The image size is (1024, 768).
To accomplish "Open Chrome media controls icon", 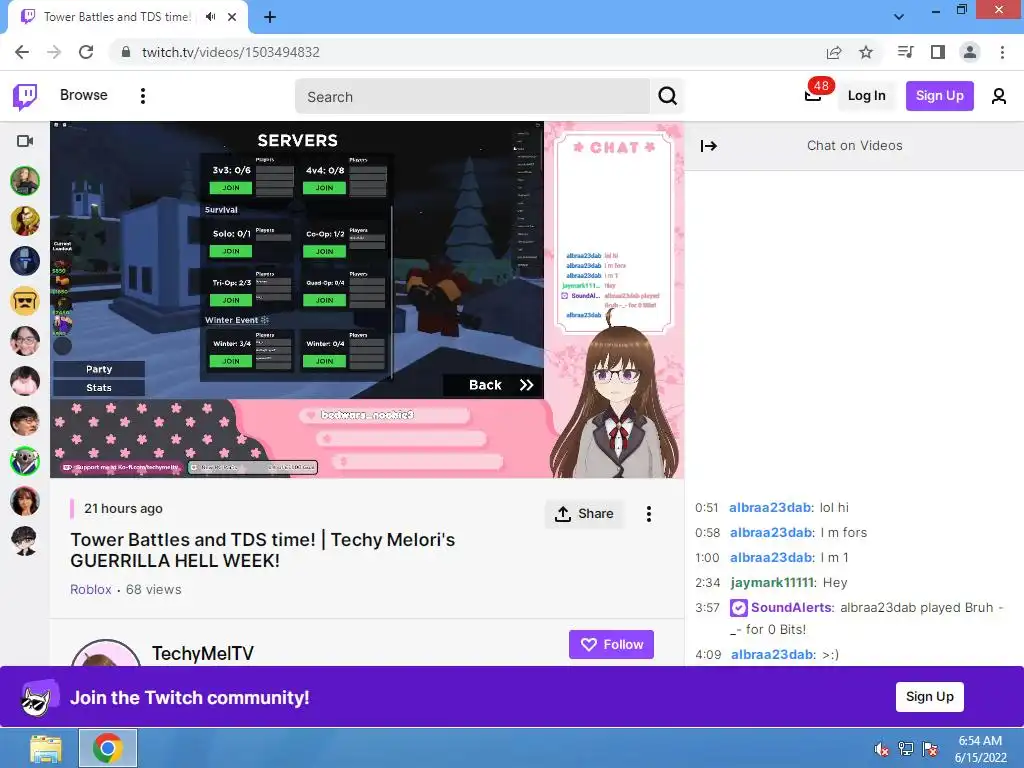I will pyautogui.click(x=905, y=52).
